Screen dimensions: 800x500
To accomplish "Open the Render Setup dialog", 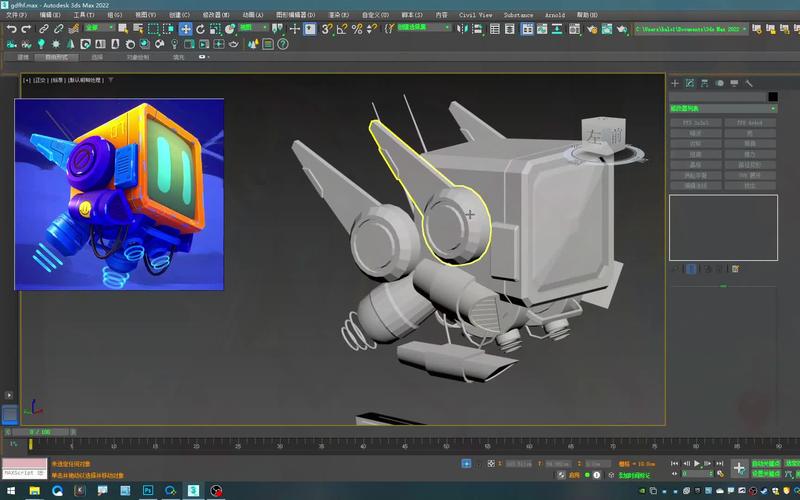I will (x=592, y=29).
